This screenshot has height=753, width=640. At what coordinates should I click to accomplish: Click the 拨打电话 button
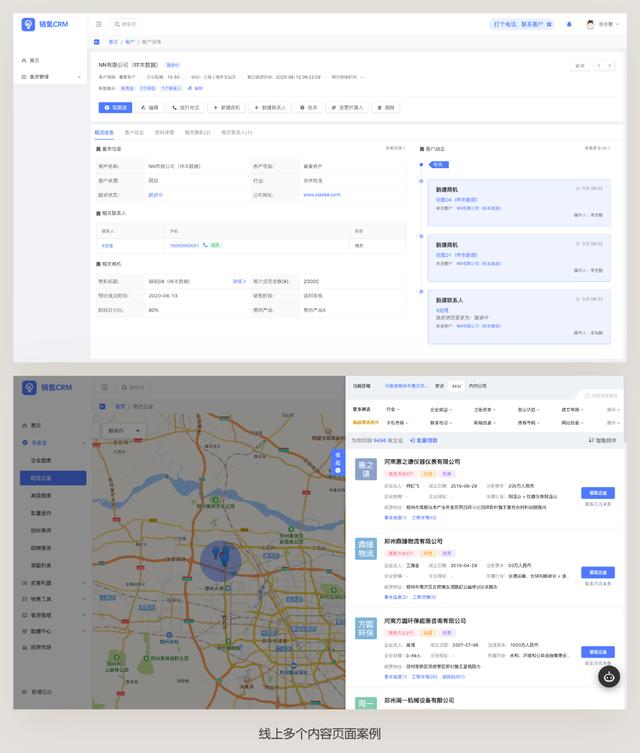pyautogui.click(x=185, y=108)
